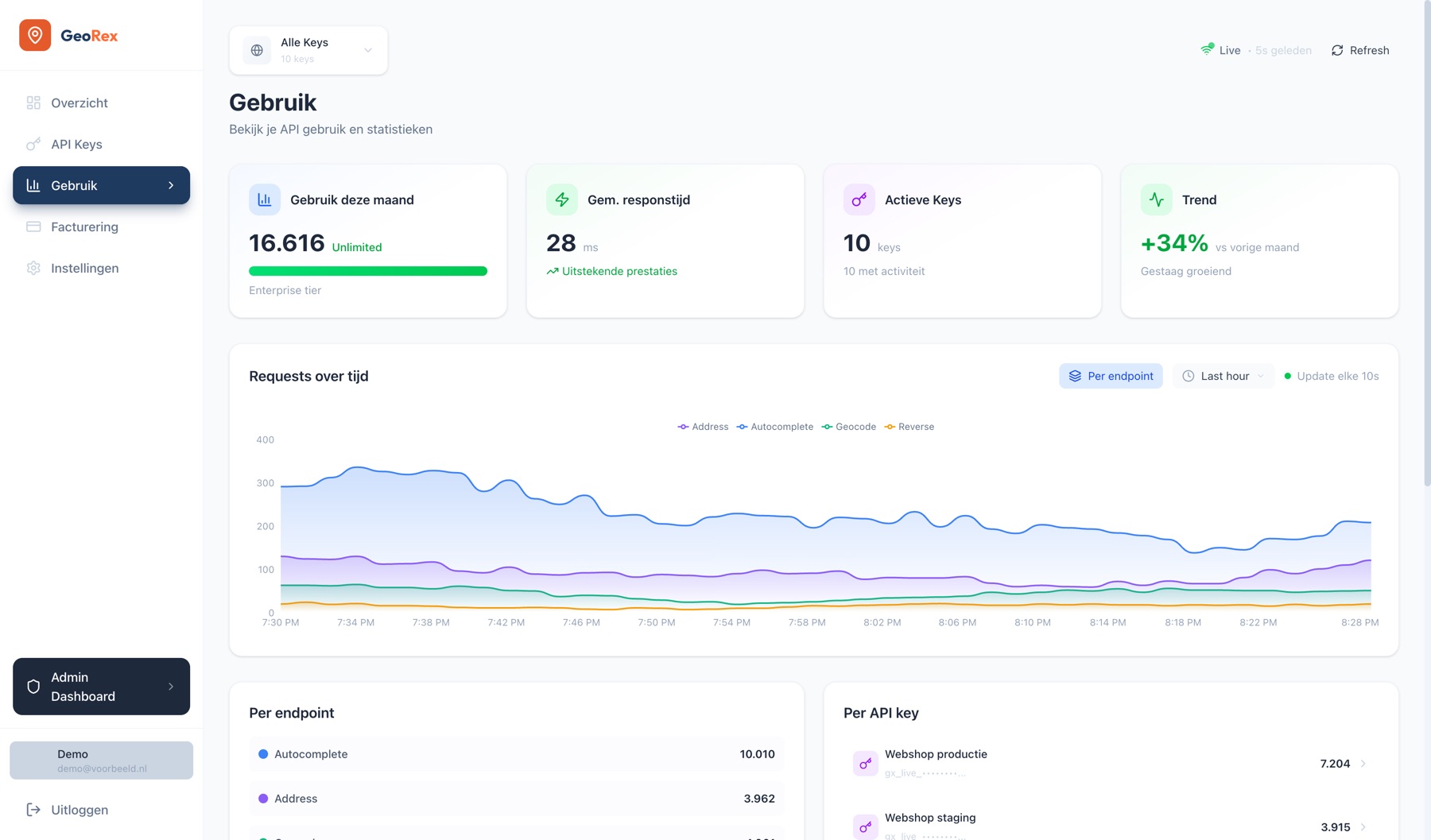Open API Keys menu item
Image resolution: width=1431 pixels, height=840 pixels.
102,144
